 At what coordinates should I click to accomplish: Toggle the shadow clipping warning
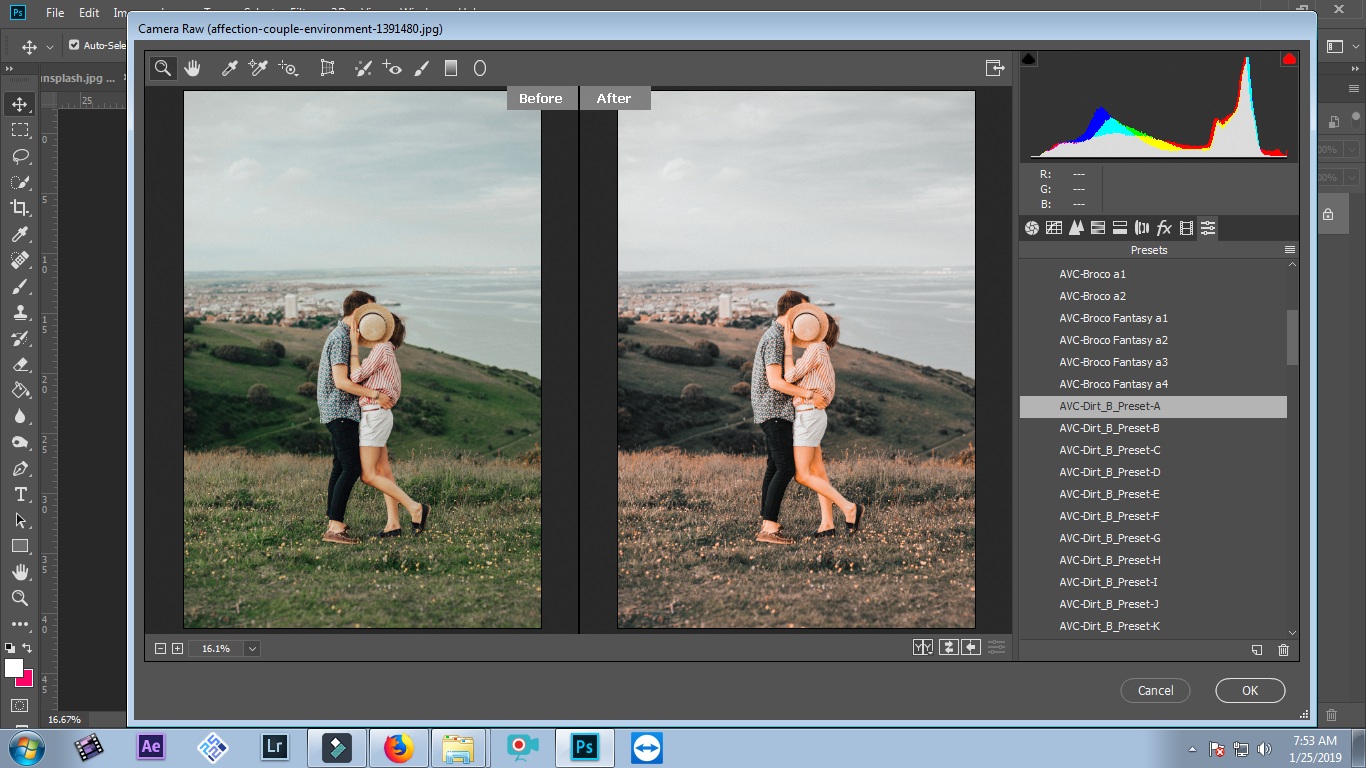pyautogui.click(x=1029, y=60)
